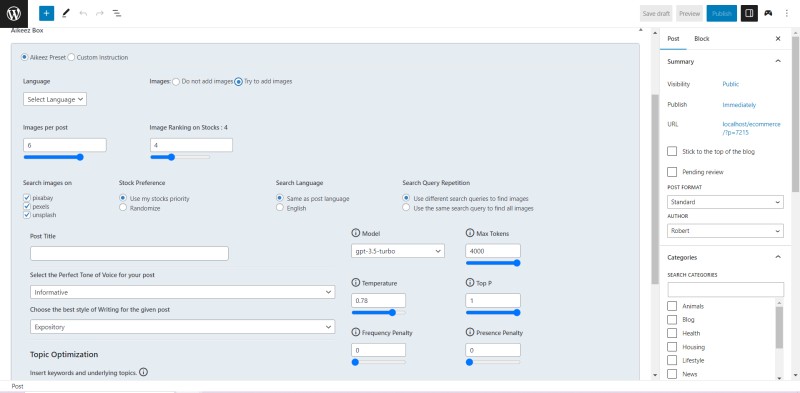
Task: Click the WordPress logo icon
Action: pyautogui.click(x=14, y=13)
